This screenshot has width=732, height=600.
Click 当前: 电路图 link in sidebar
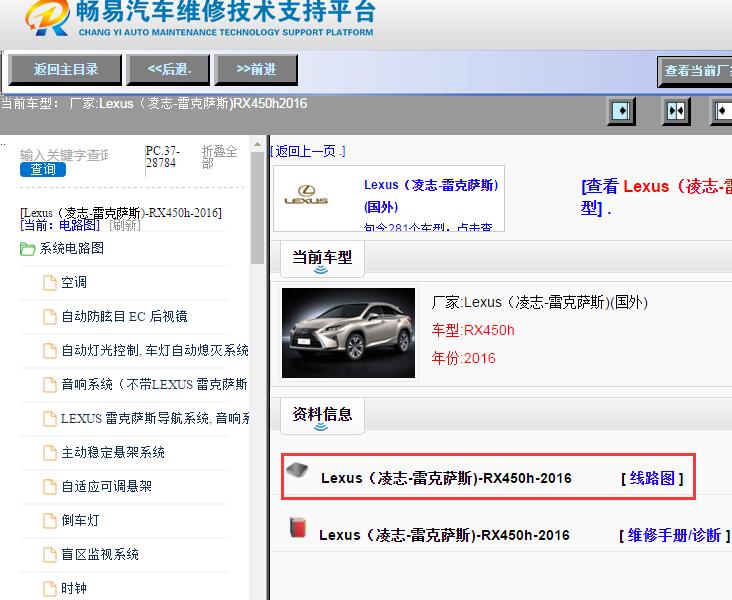[60, 226]
